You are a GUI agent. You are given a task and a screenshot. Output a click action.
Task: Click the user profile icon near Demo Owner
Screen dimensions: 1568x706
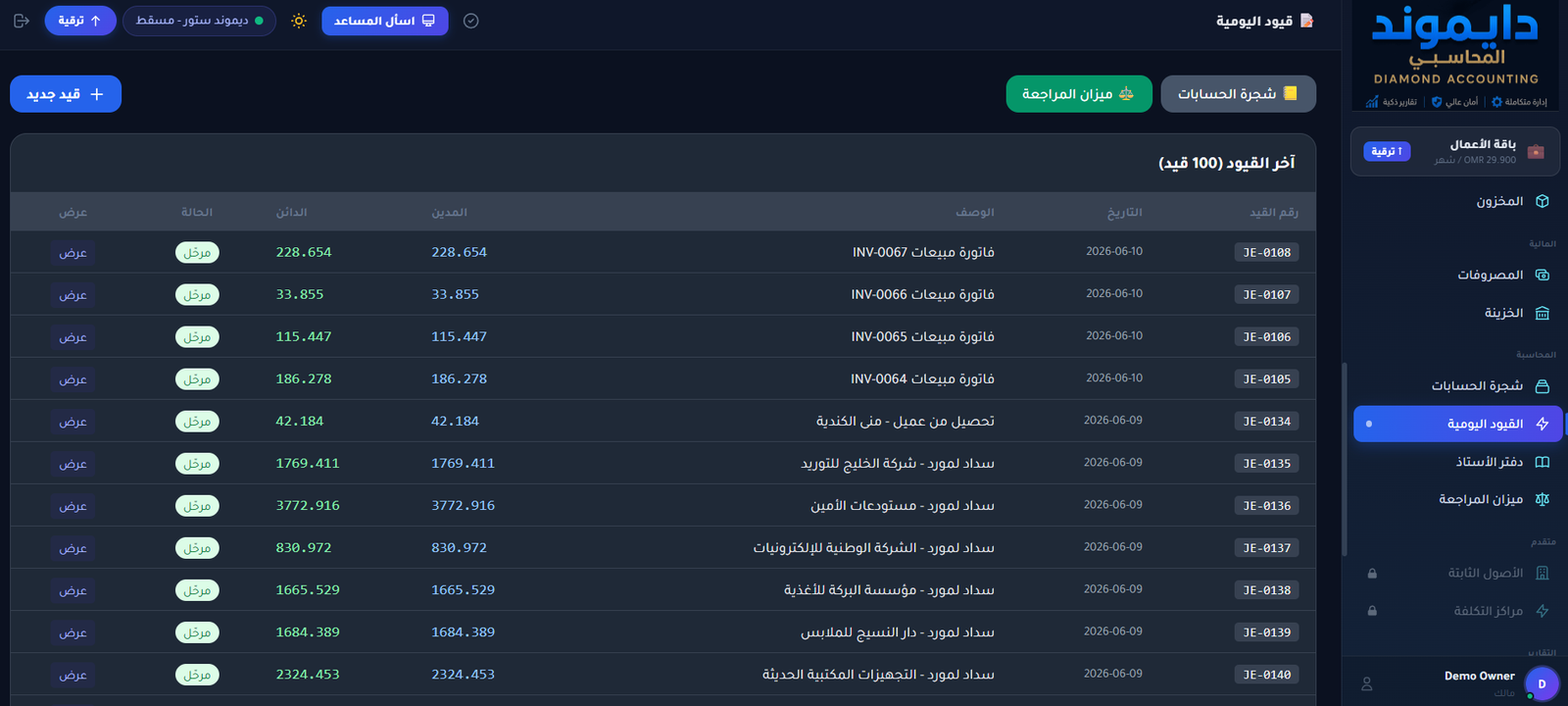point(1367,683)
